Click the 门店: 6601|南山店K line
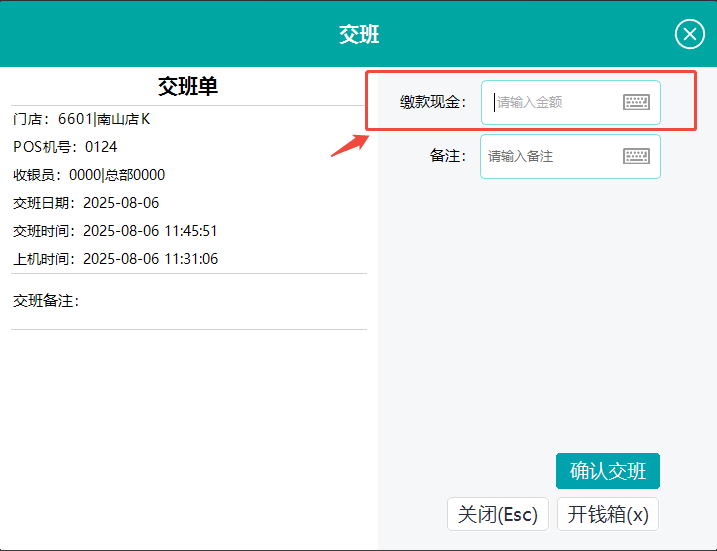 pyautogui.click(x=81, y=119)
